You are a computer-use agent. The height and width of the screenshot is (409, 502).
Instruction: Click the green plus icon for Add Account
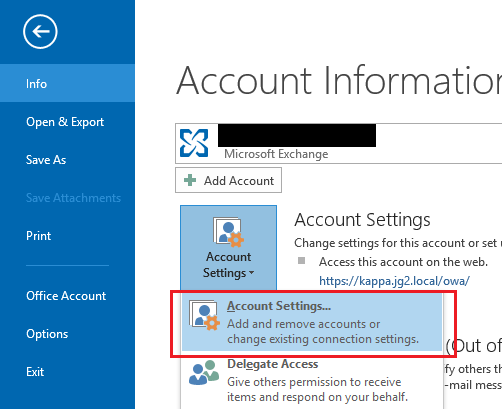[190, 180]
